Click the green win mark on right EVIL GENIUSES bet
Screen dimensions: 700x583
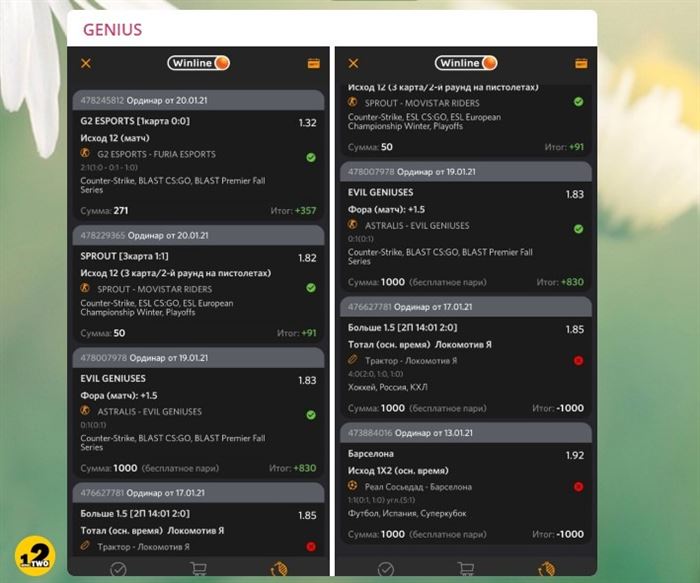pyautogui.click(x=579, y=229)
